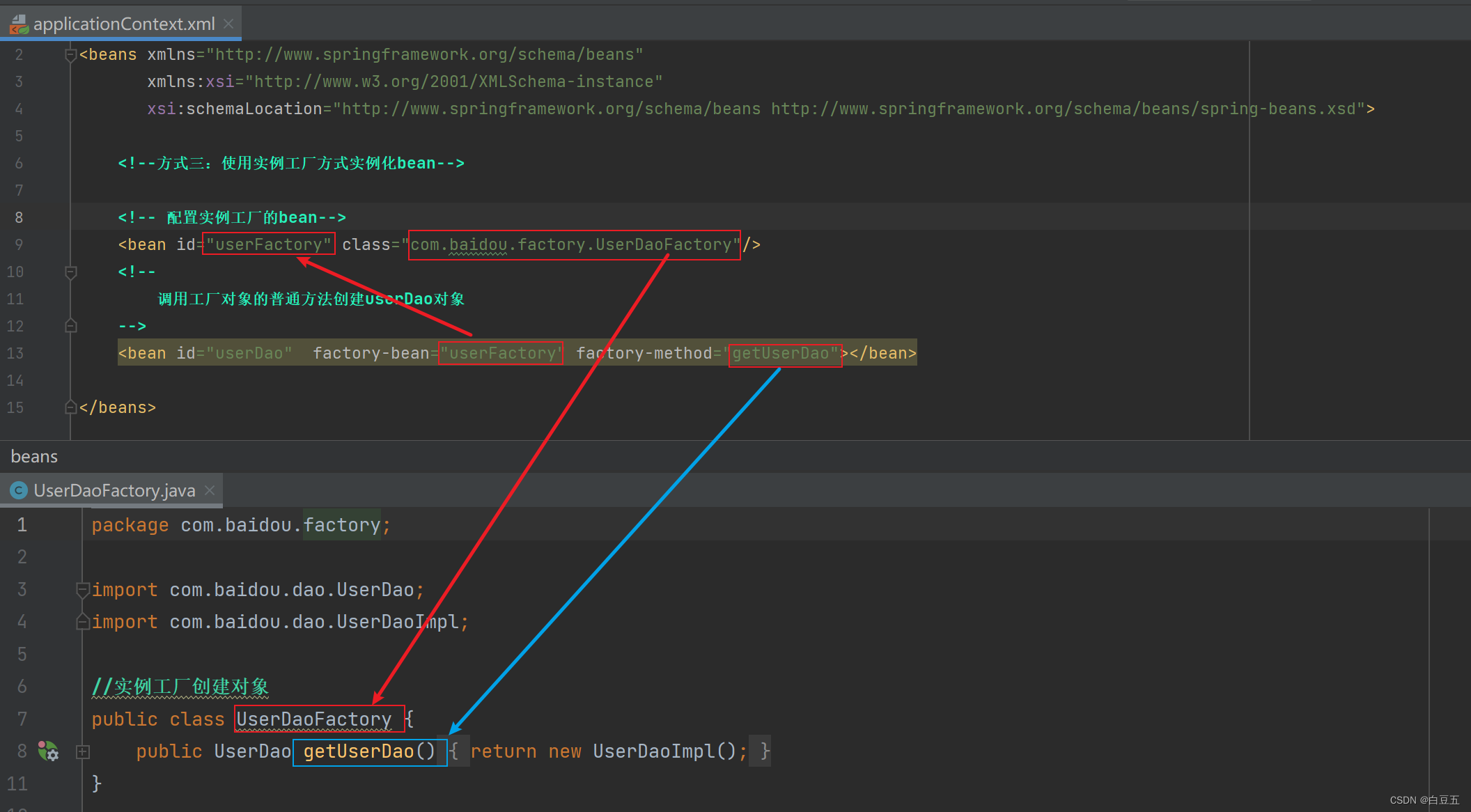Collapse the beans element fold marker at line 2
1471x812 pixels.
pos(70,55)
